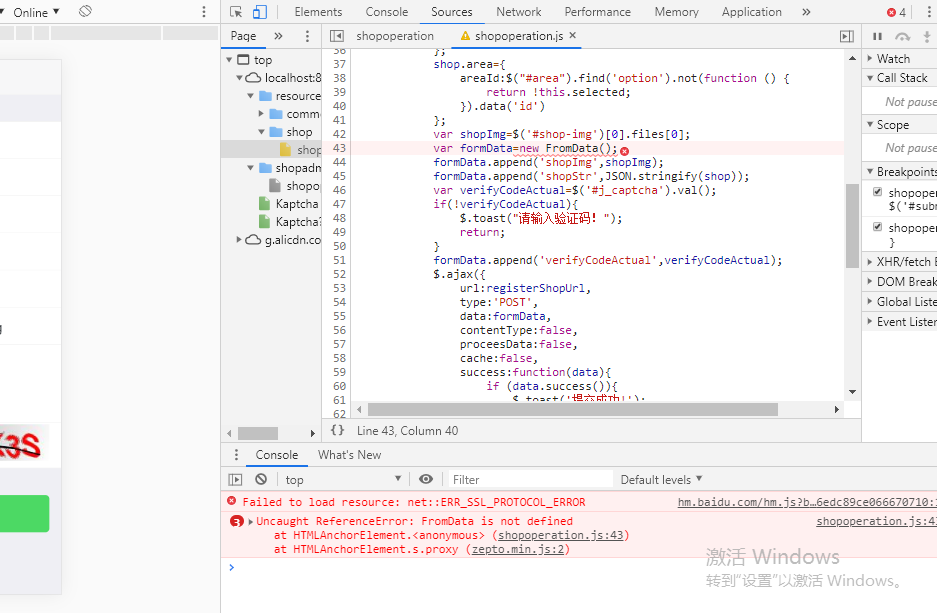Click the live expression eye icon
937x613 pixels.
click(426, 480)
